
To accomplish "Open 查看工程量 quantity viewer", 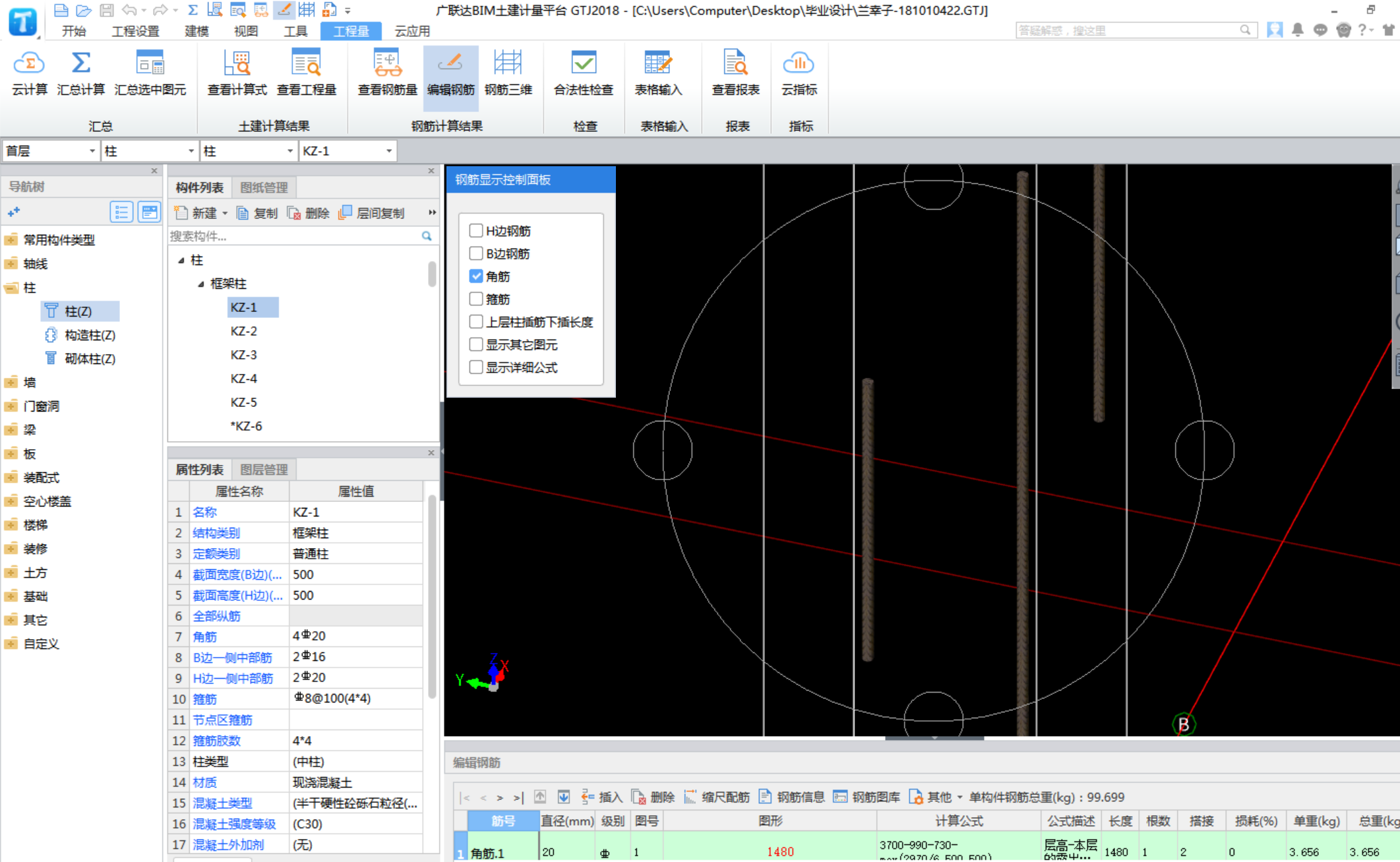I will [307, 73].
